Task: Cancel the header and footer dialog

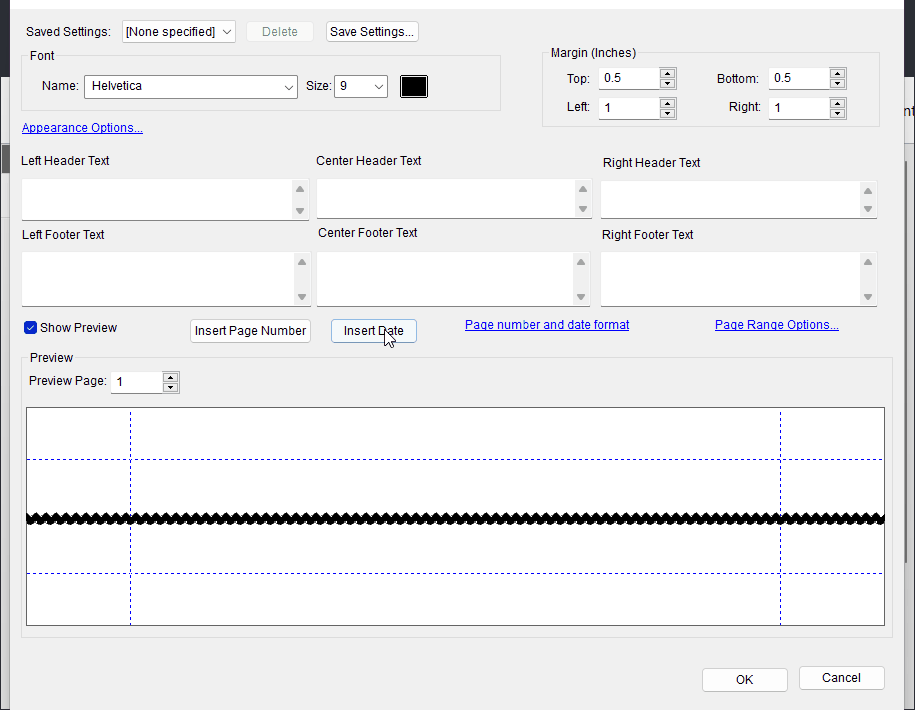Action: tap(841, 678)
